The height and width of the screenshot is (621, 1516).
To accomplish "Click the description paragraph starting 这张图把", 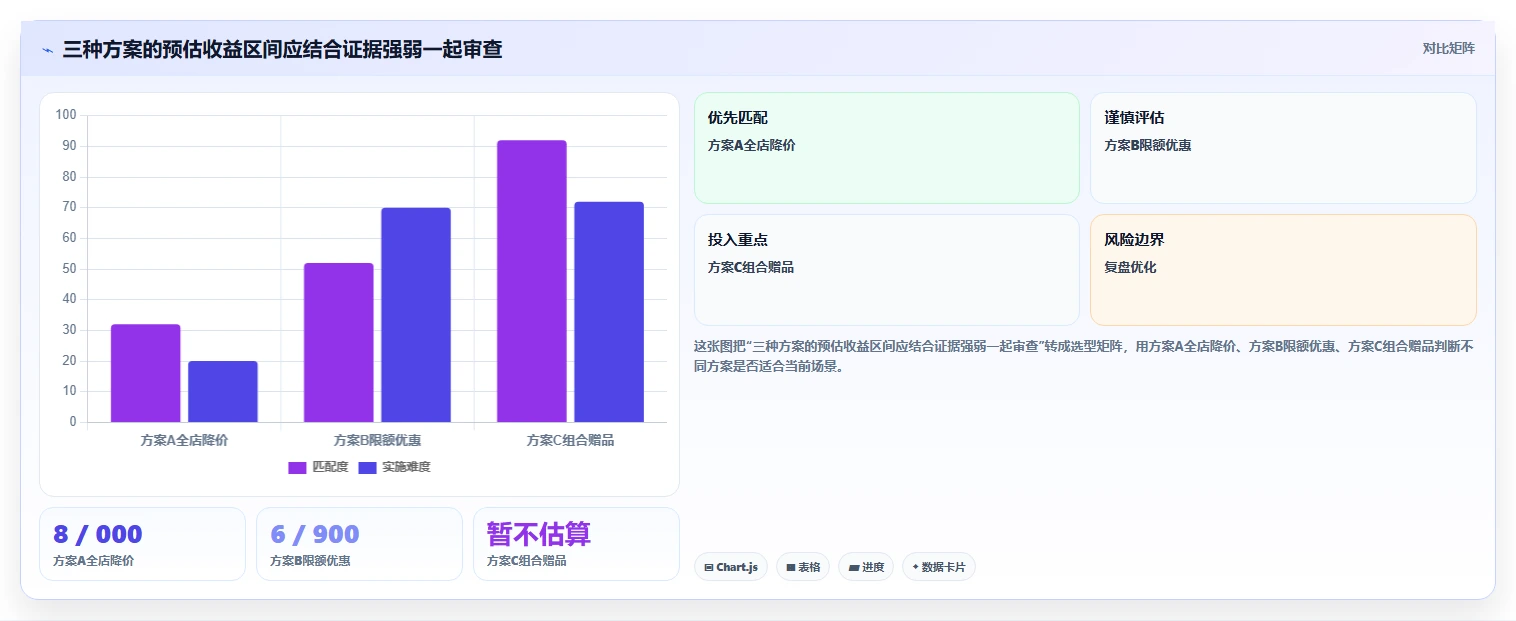I will tap(1083, 356).
